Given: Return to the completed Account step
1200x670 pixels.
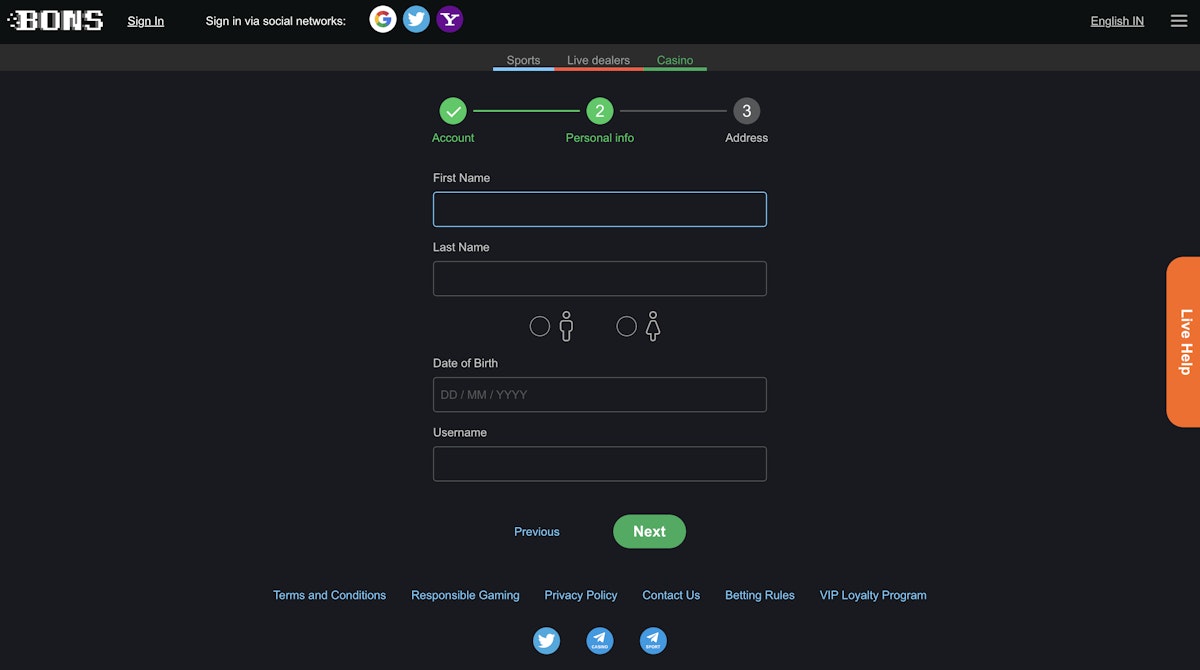Looking at the screenshot, I should (x=453, y=111).
